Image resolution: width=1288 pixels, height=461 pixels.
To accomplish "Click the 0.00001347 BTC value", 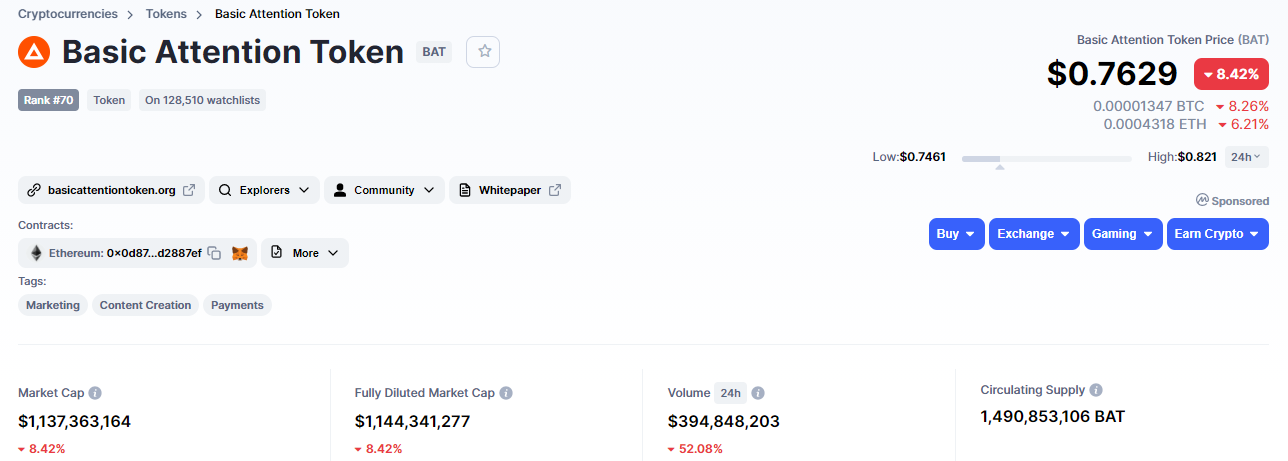I will click(x=1149, y=106).
